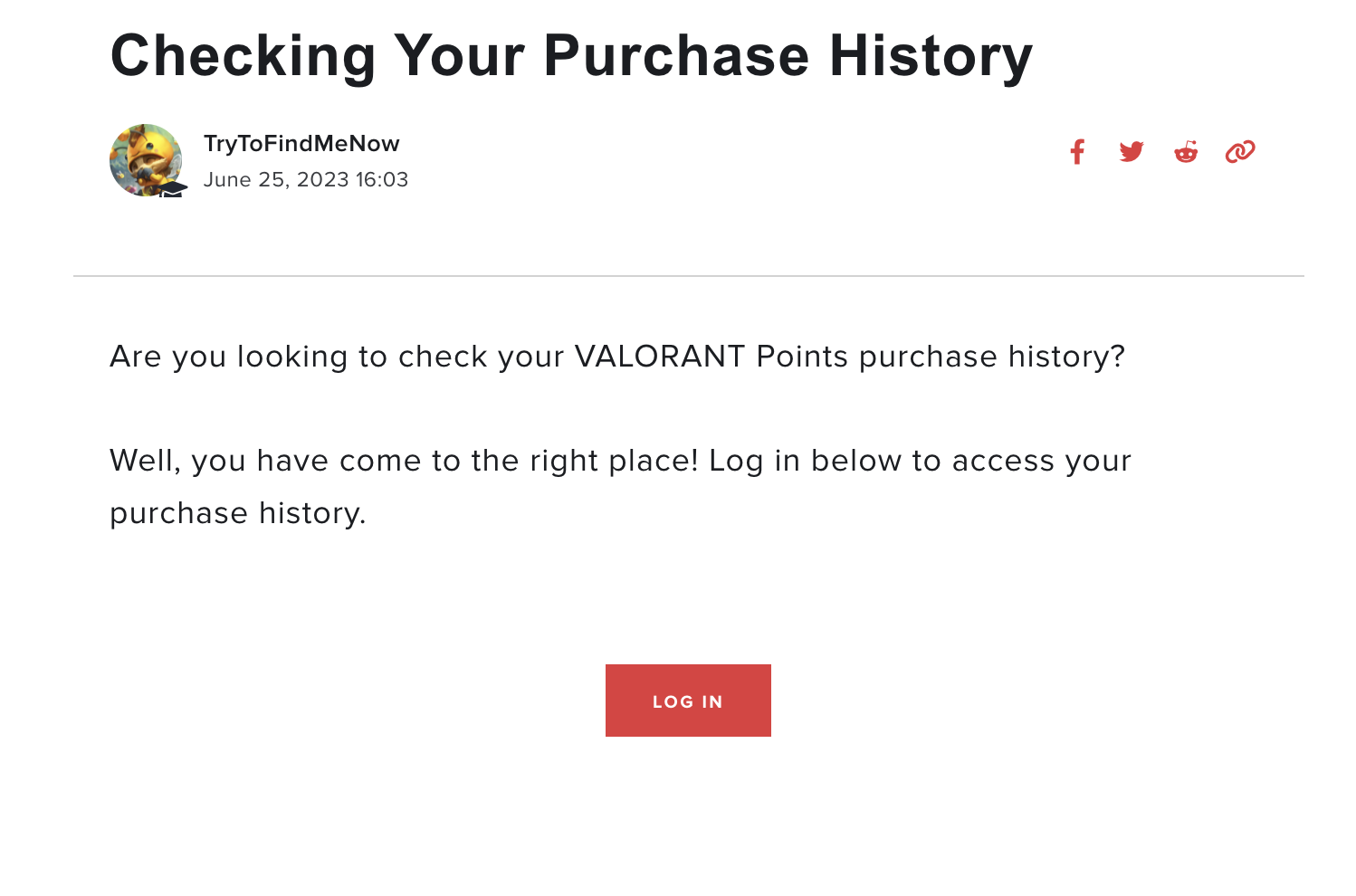Viewport: 1356px width, 896px height.
Task: Share the article on Twitter
Action: pos(1132,152)
